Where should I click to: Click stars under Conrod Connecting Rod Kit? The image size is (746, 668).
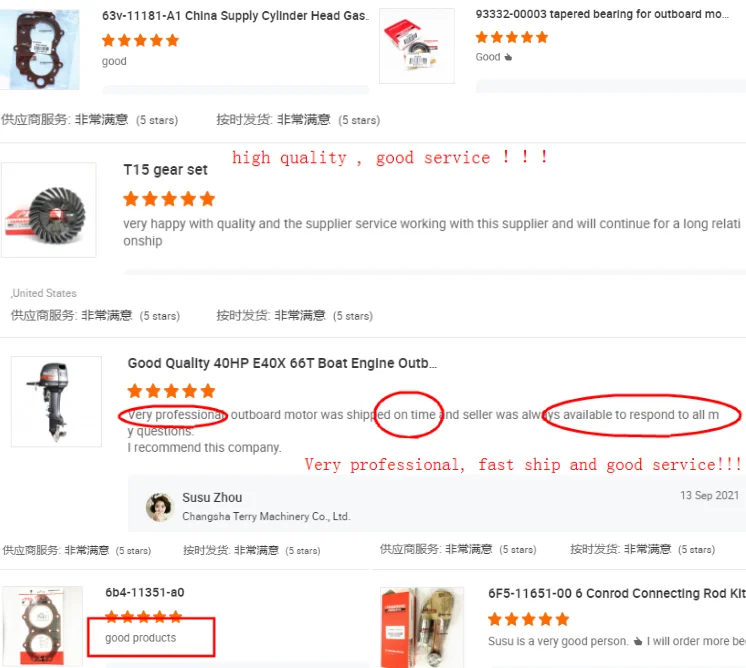click(x=529, y=619)
